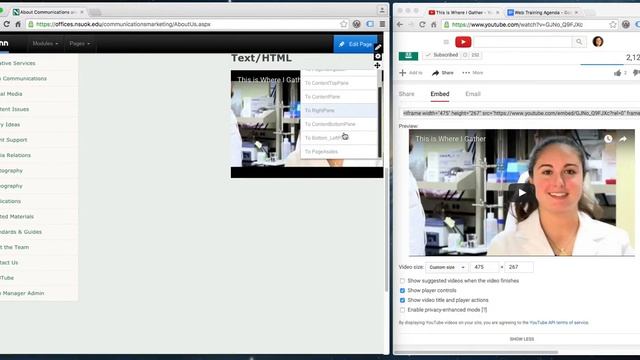640x360 pixels.
Task: Open the Chrome menu in the left browser window
Action: tap(382, 24)
